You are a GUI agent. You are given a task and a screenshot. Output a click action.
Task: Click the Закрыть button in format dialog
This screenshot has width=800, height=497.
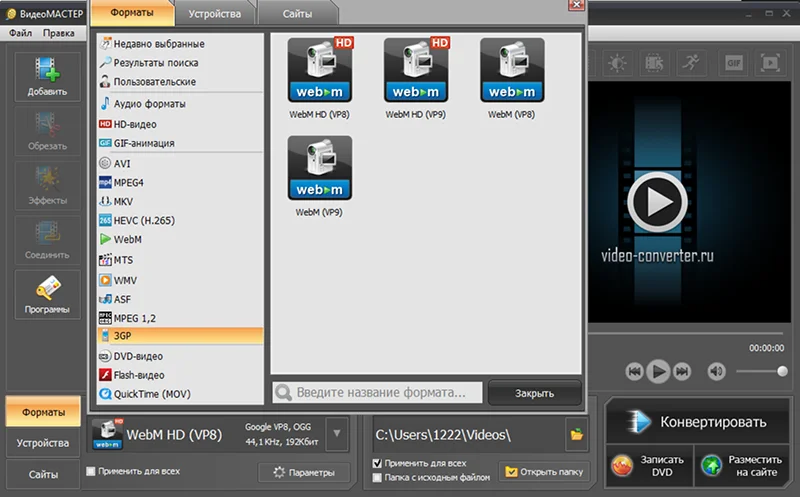pyautogui.click(x=535, y=393)
